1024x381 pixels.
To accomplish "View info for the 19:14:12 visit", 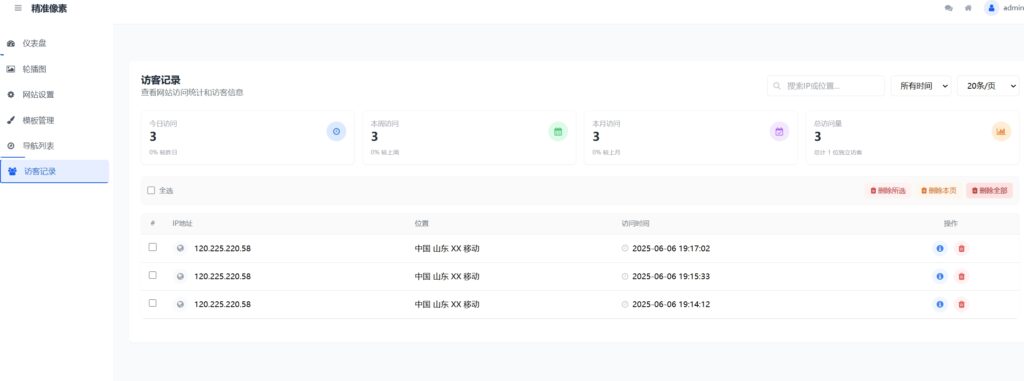I will [x=940, y=304].
